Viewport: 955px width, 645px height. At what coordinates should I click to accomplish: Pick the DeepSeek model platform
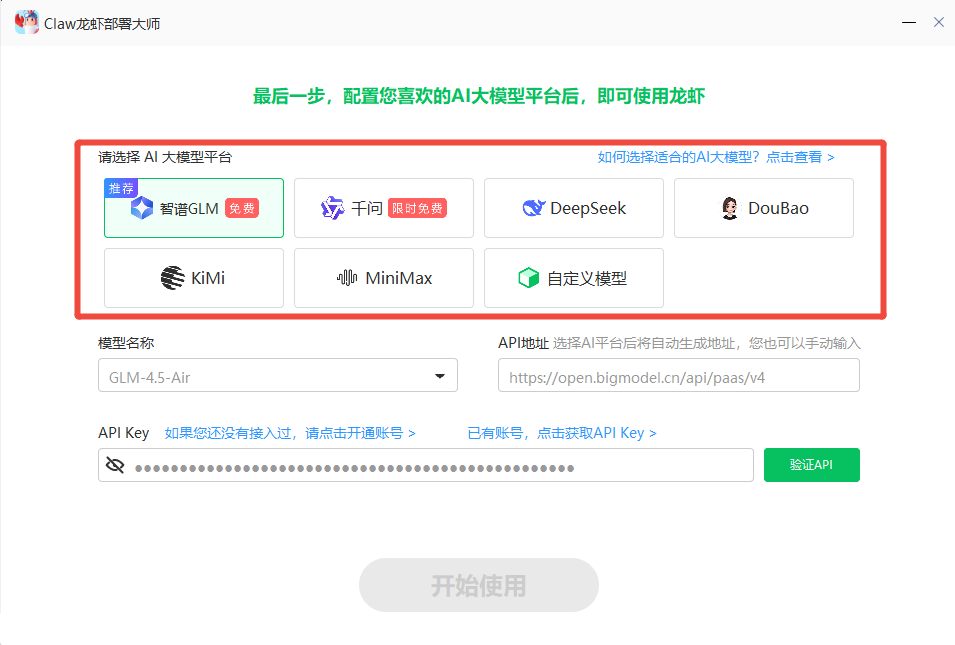(x=573, y=207)
